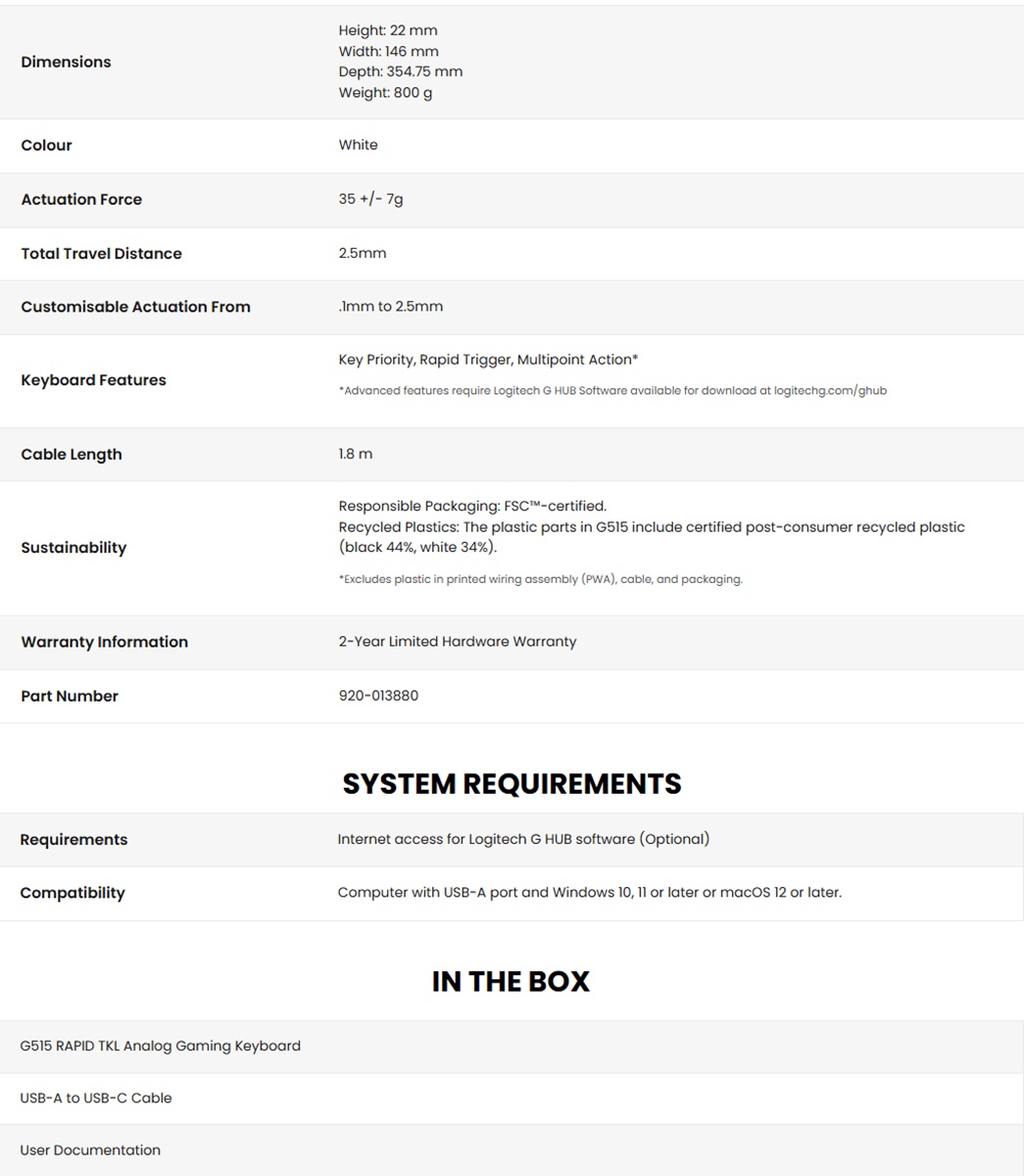Click the SYSTEM REQUIREMENTS heading
The width and height of the screenshot is (1024, 1176).
[x=512, y=784]
